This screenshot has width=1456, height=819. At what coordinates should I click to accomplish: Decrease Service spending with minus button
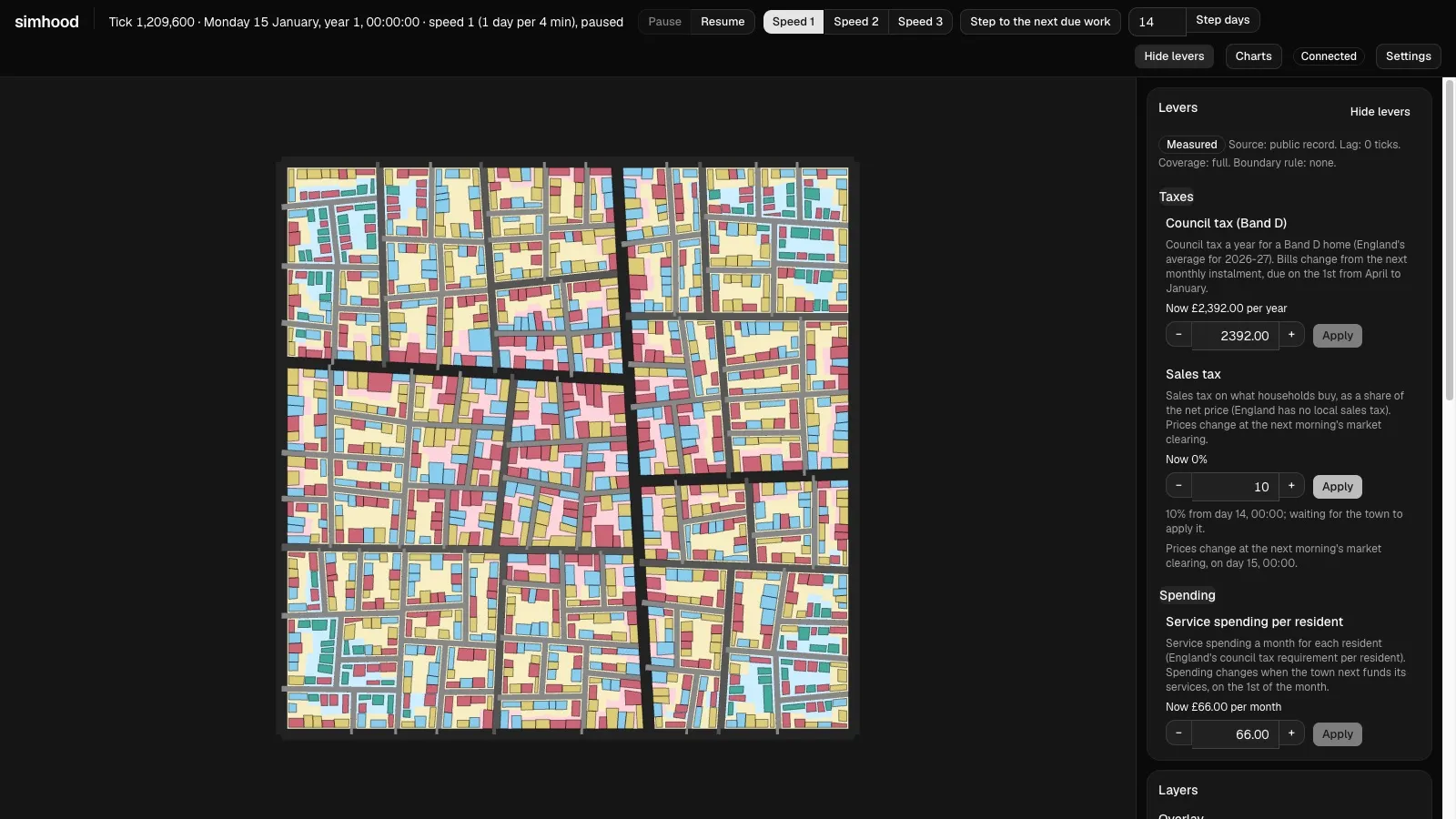1178,733
